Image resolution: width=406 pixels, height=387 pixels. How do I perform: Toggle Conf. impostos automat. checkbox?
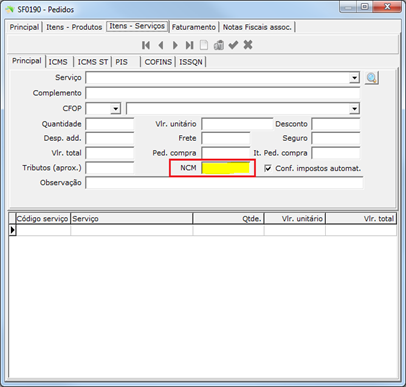pos(268,168)
